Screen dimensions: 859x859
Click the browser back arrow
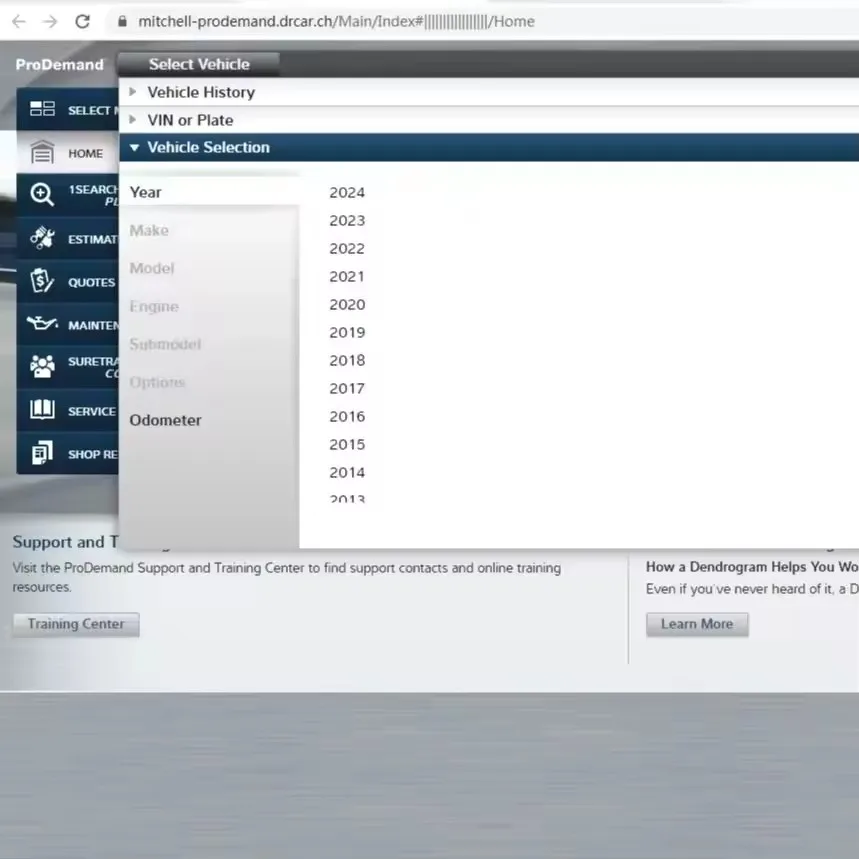pyautogui.click(x=19, y=21)
